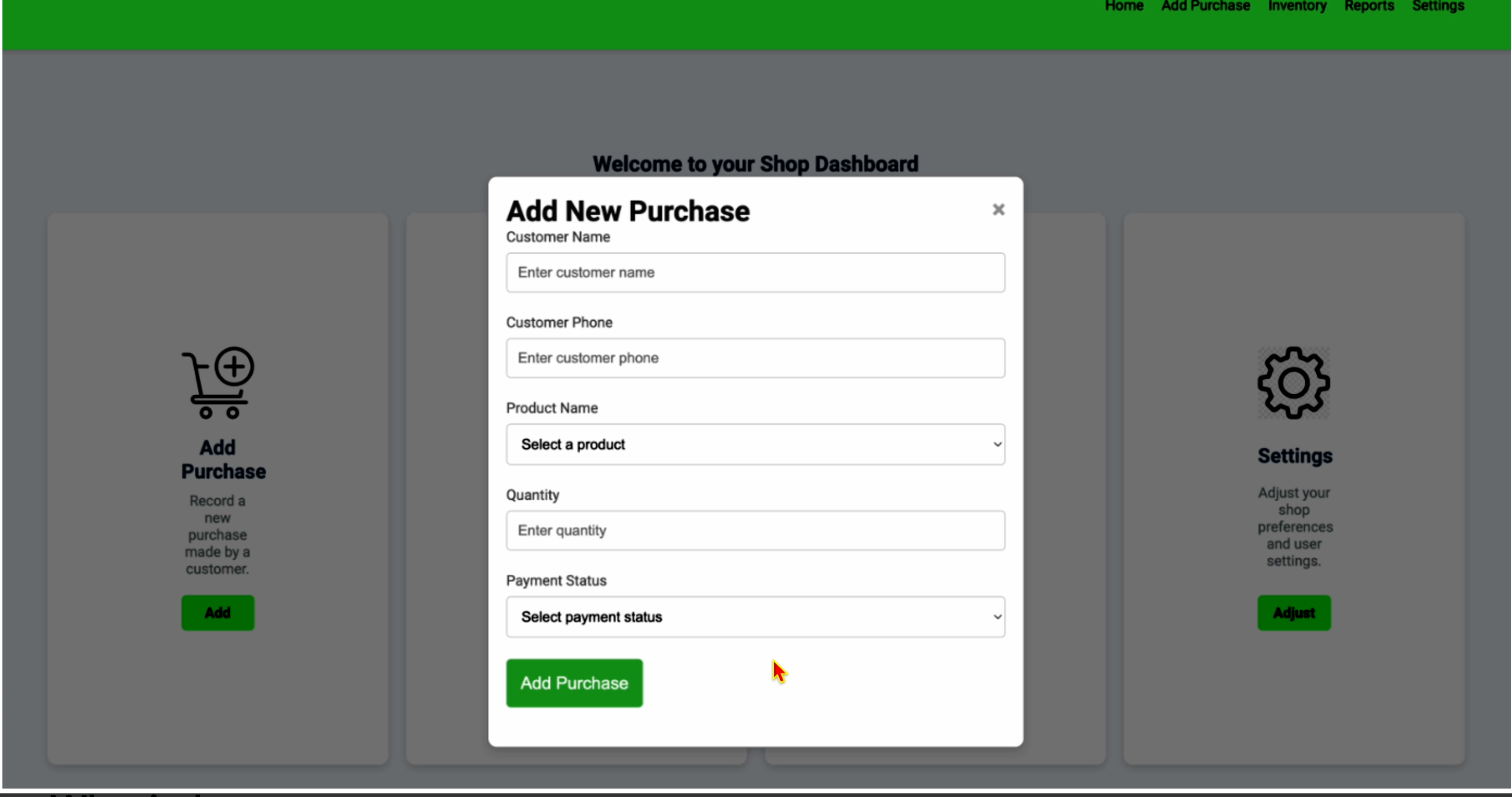Open Inventory from the top navigation
This screenshot has width=1512, height=797.
pos(1297,6)
